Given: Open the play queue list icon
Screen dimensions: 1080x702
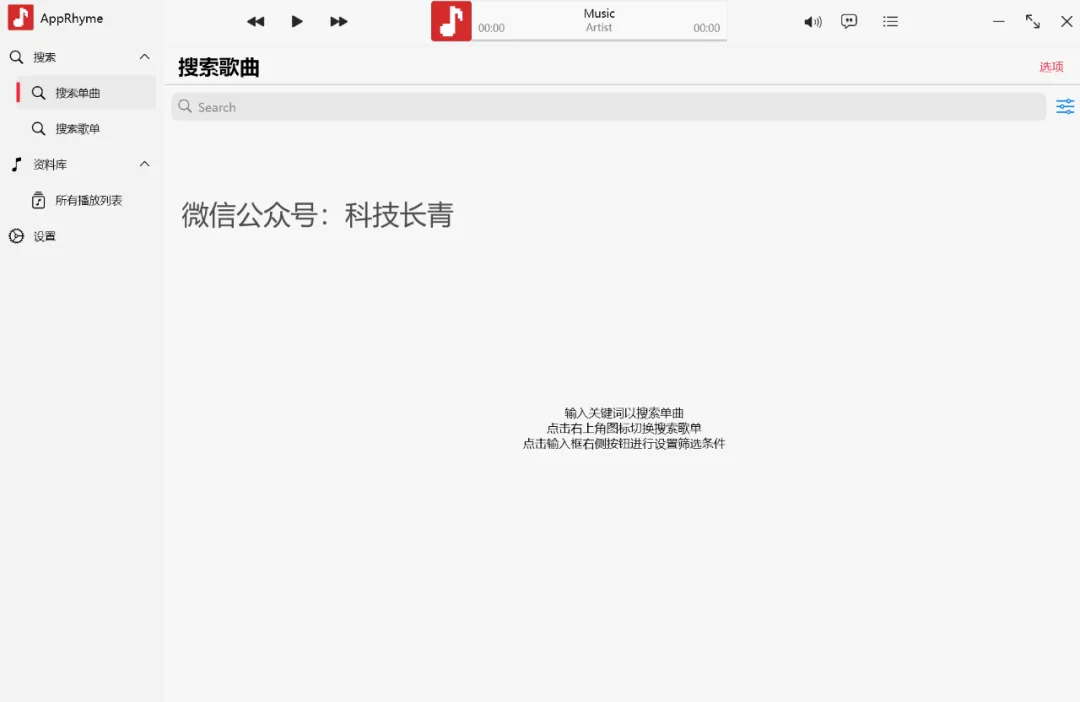Looking at the screenshot, I should pyautogui.click(x=890, y=21).
